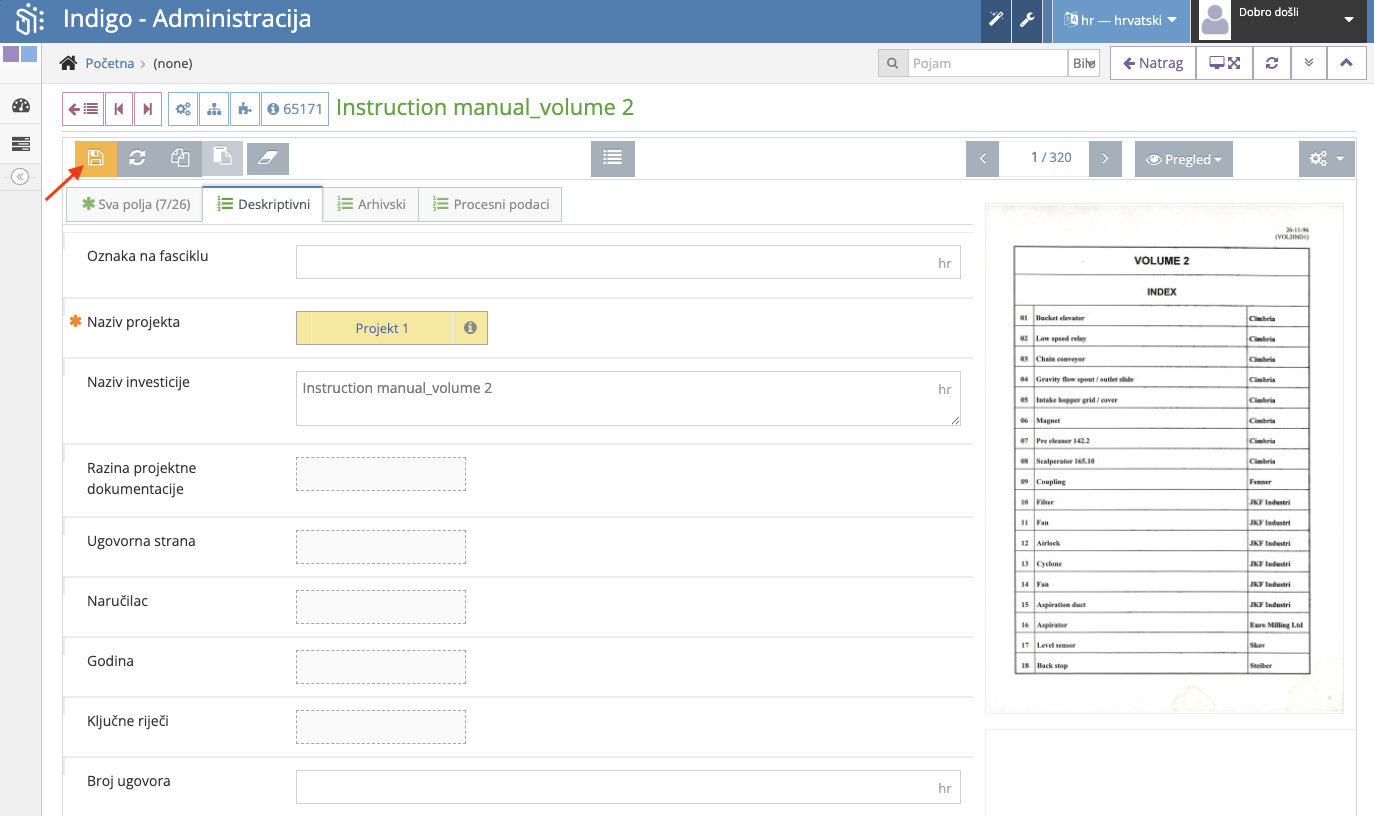Click the search magnifier icon
The width and height of the screenshot is (1374, 816).
coord(892,63)
